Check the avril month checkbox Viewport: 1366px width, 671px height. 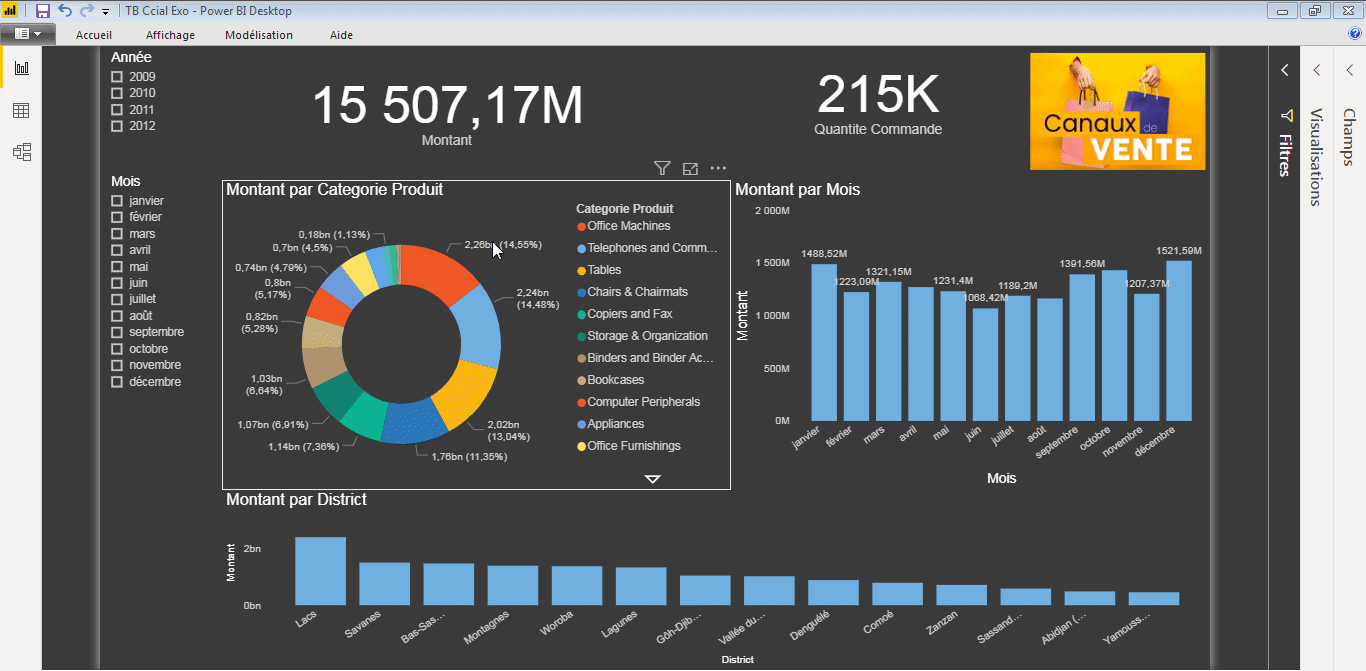117,250
